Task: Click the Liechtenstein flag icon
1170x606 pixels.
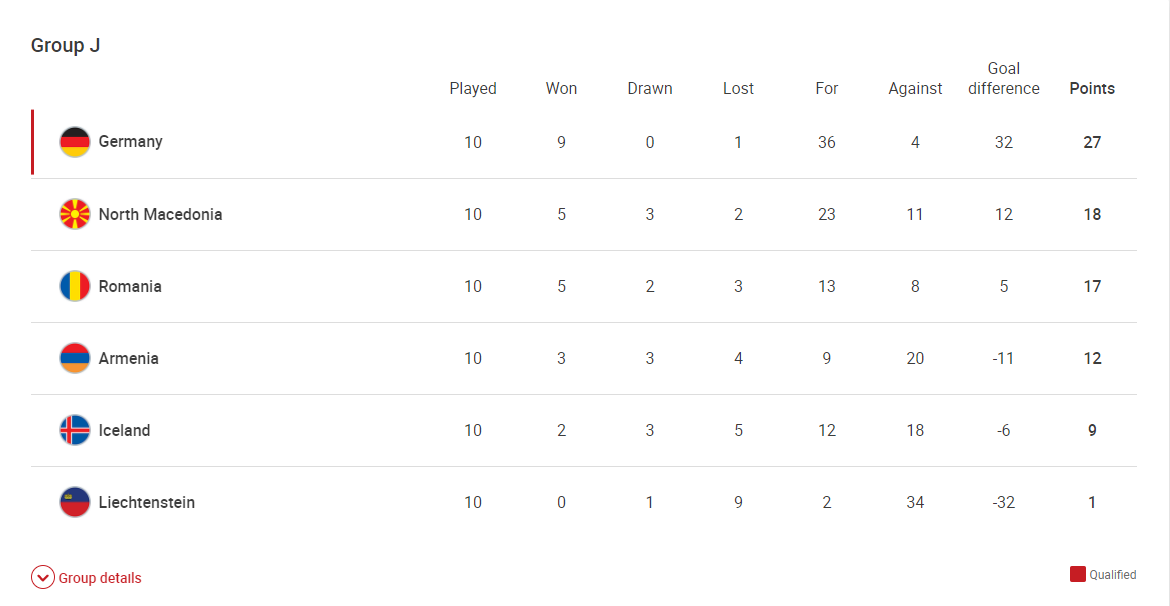Action: tap(75, 502)
